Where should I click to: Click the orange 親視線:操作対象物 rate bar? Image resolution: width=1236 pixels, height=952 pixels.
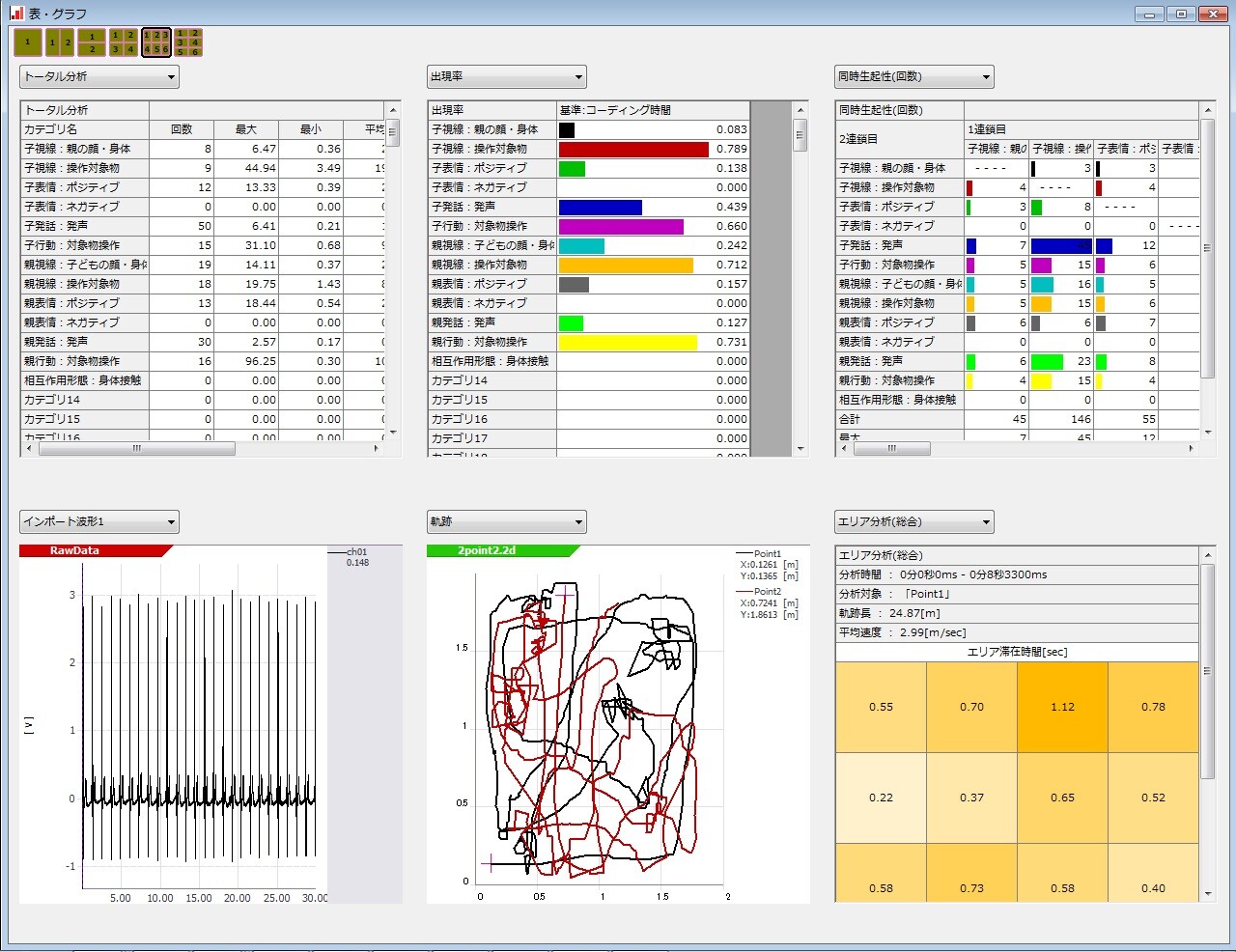[626, 265]
